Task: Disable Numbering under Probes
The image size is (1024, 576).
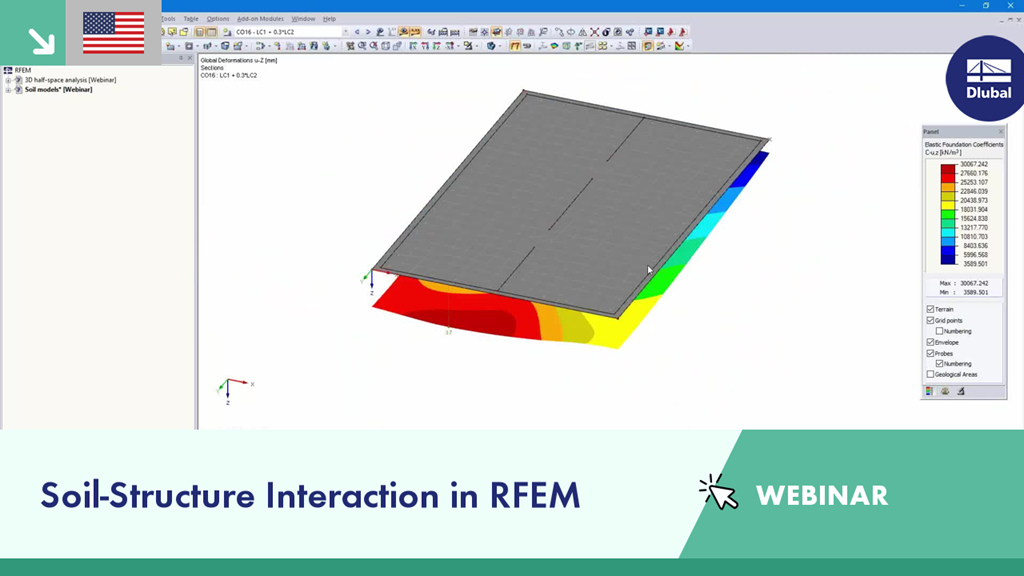Action: pos(939,364)
